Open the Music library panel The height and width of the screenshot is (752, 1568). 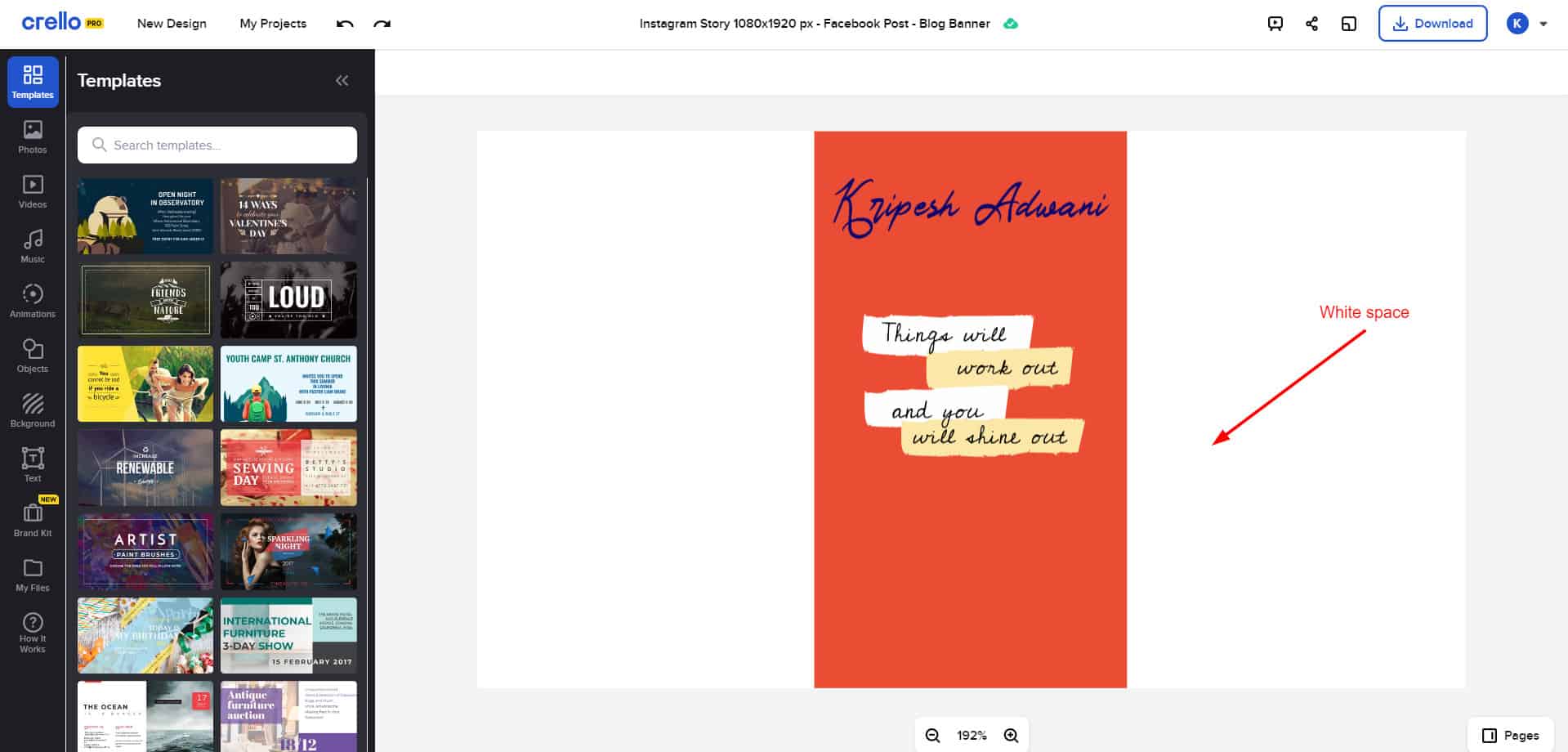click(x=33, y=246)
